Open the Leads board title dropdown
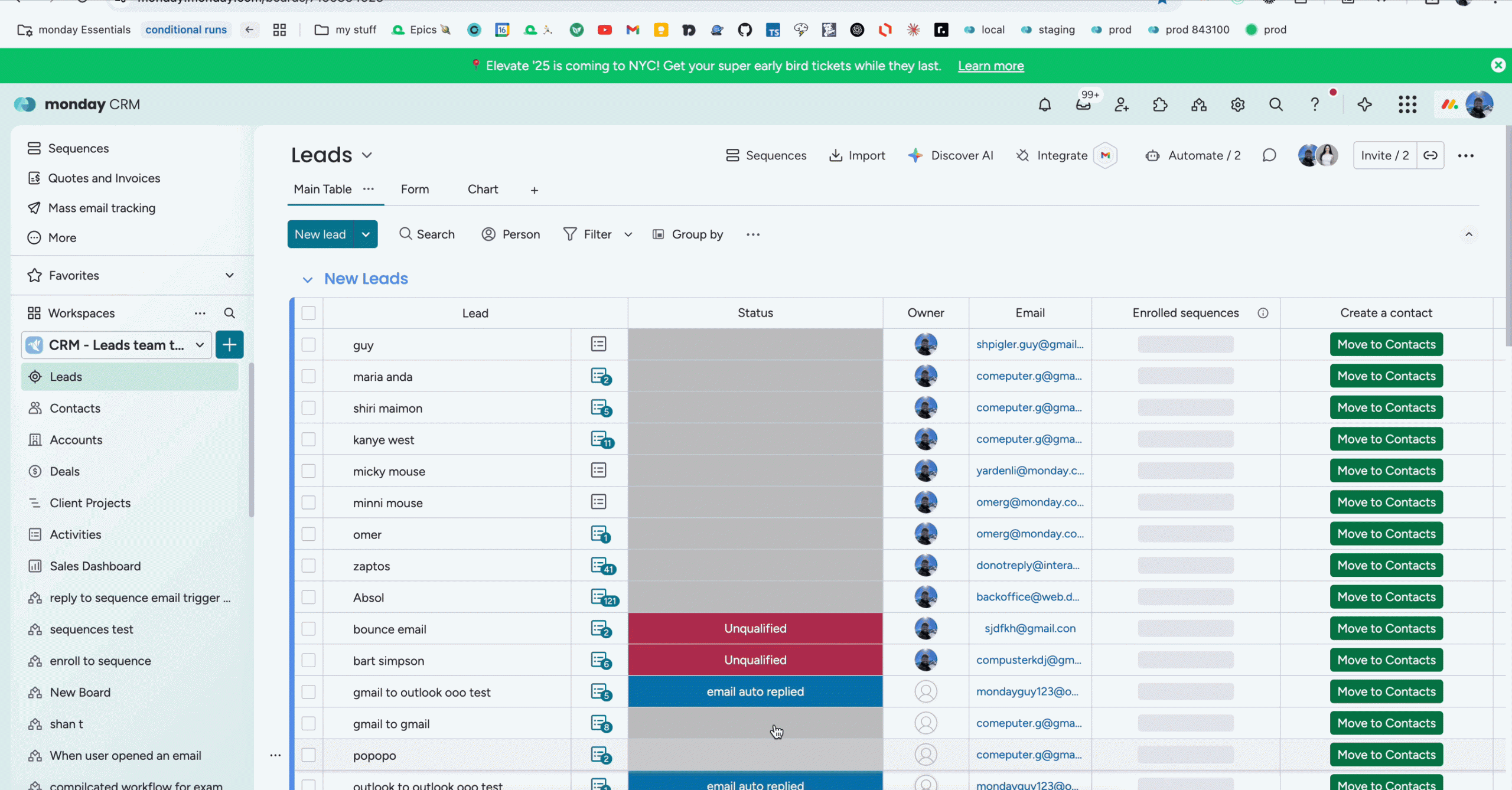Viewport: 1512px width, 790px height. click(x=367, y=155)
